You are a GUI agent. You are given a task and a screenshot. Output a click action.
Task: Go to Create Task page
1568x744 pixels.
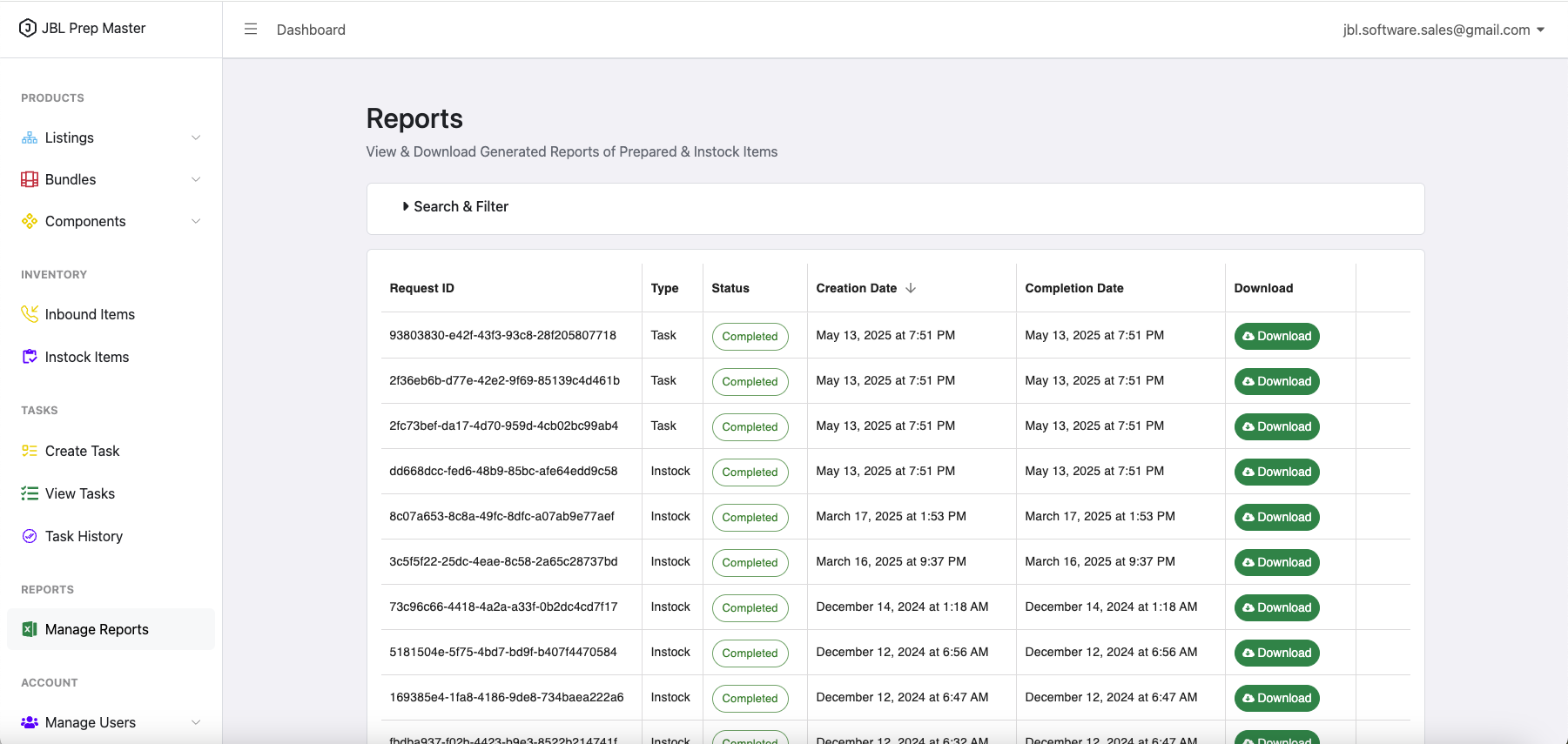[x=111, y=451]
